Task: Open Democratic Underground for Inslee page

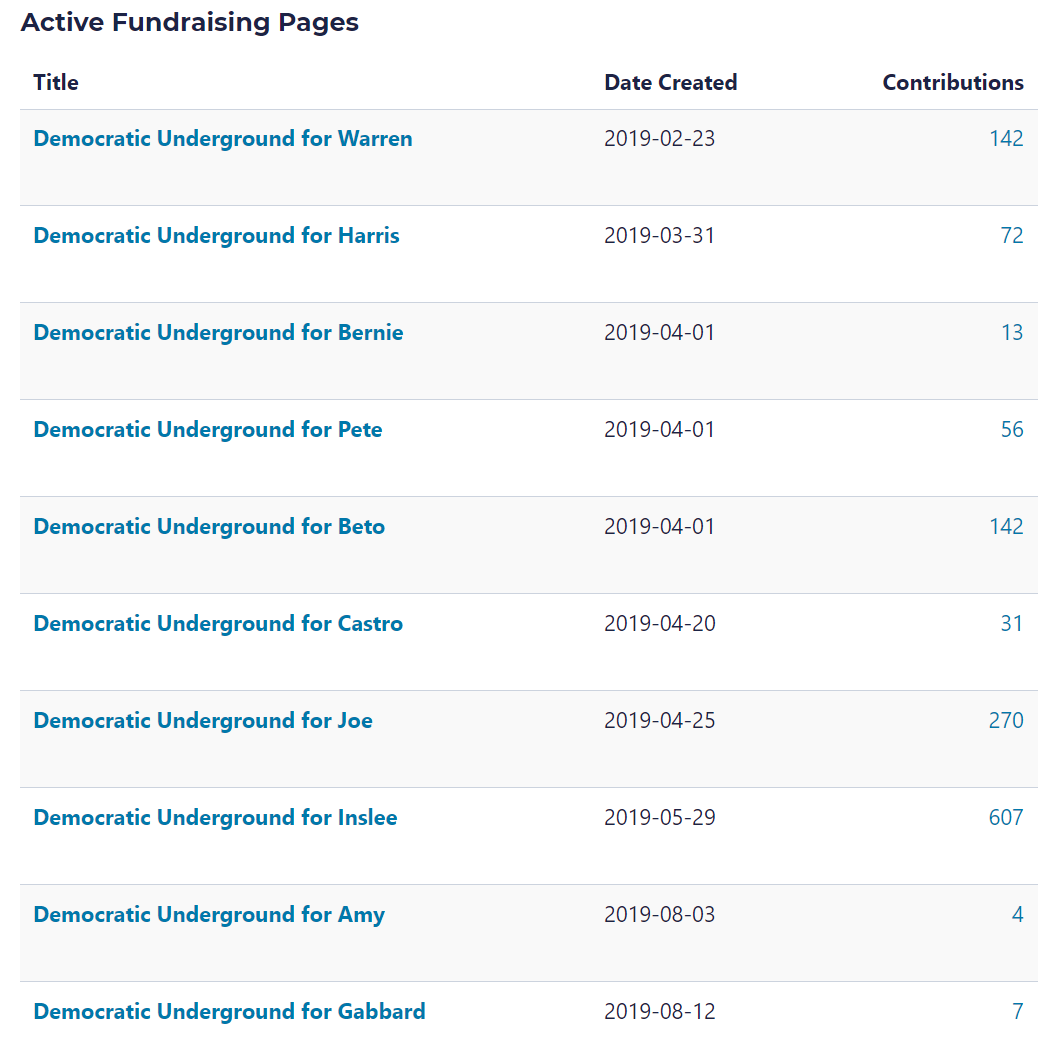Action: (x=215, y=818)
